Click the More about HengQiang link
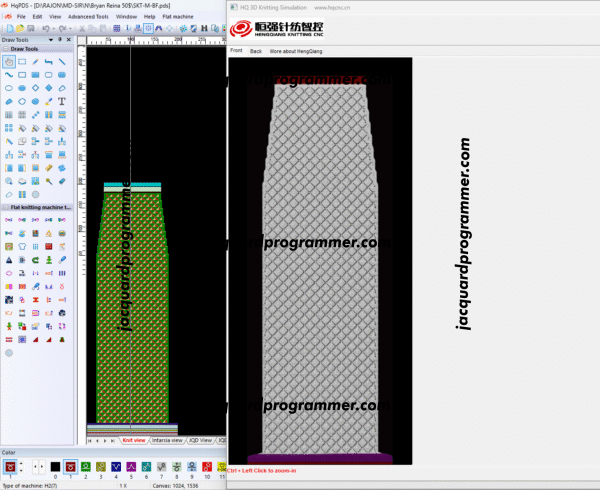Viewport: 600px width, 490px height. [294, 50]
